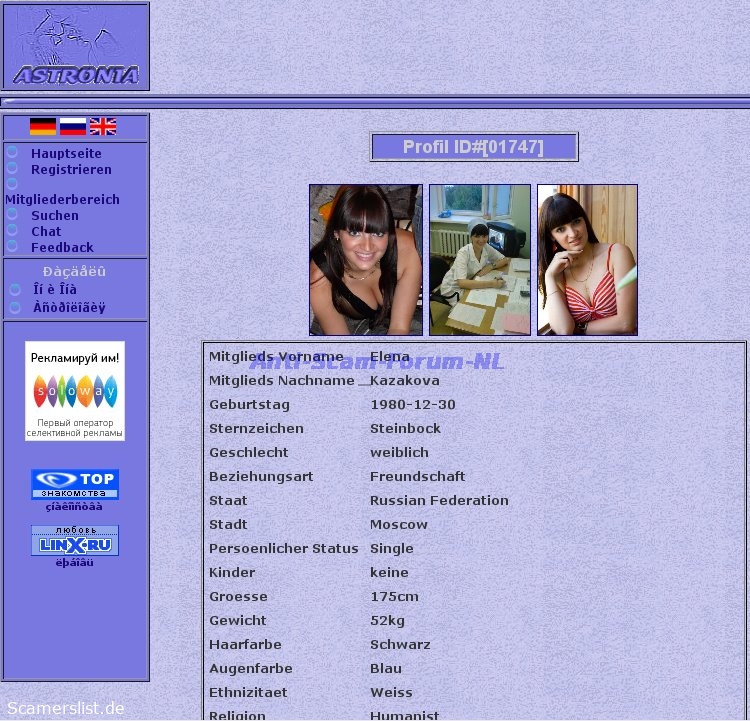The width and height of the screenshot is (750, 721).
Task: View the third photo with striped top
Action: pos(587,259)
